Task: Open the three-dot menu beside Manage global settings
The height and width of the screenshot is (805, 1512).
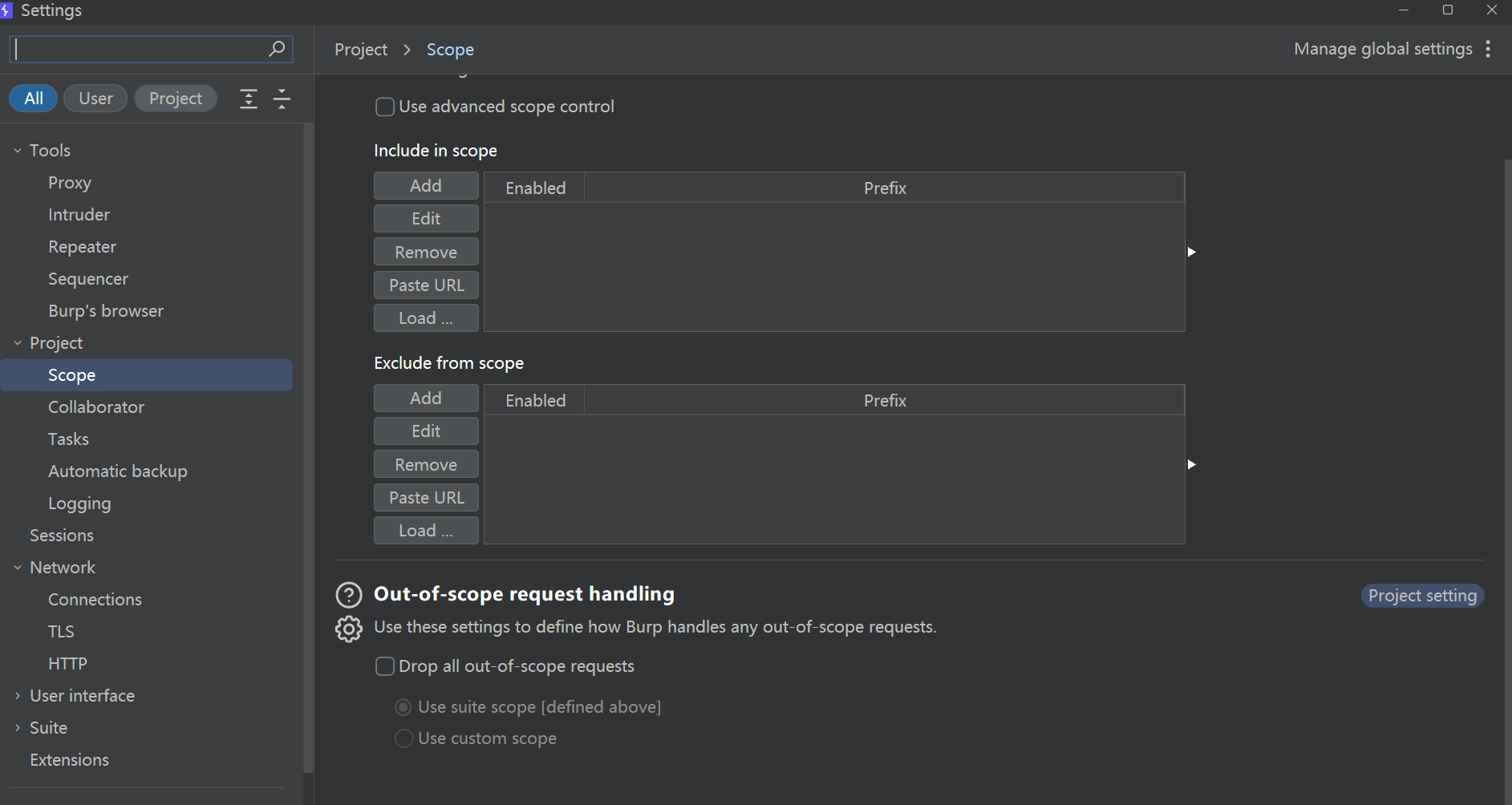Action: (1488, 49)
